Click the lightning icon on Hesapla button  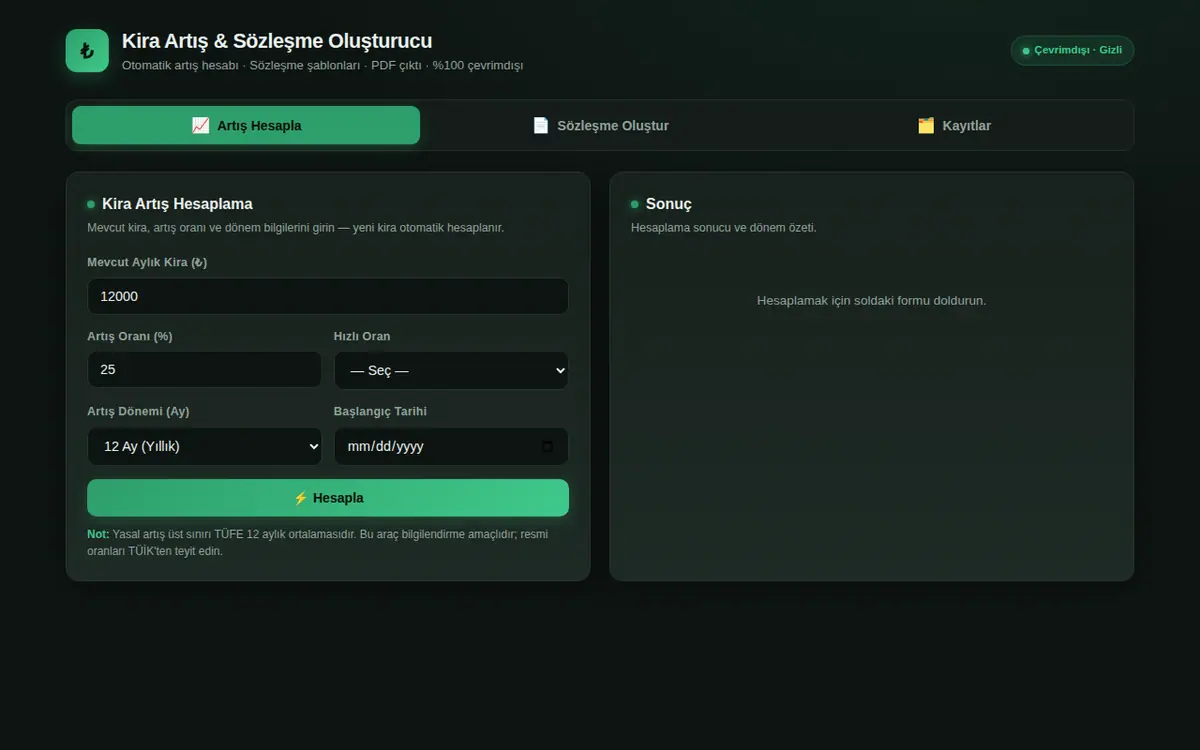(300, 498)
